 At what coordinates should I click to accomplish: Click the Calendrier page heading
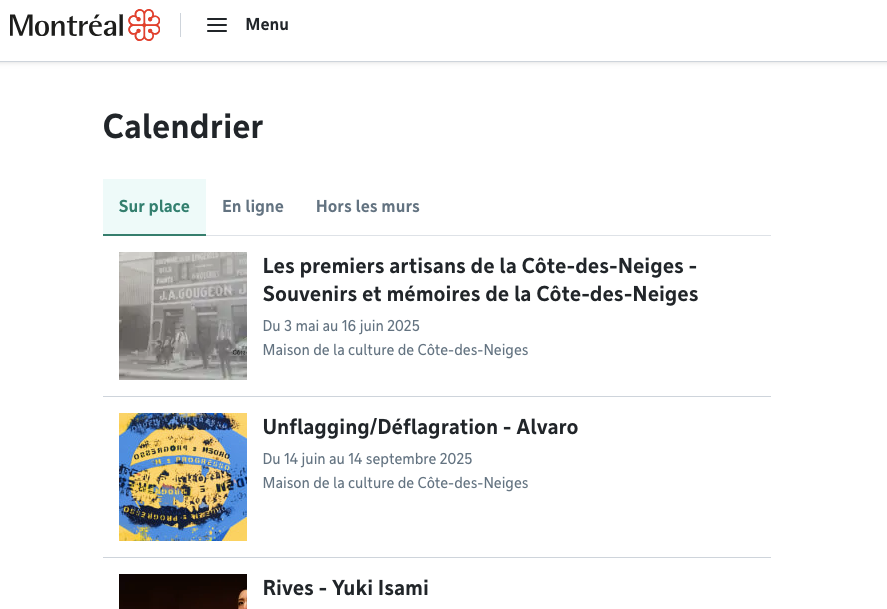coord(183,127)
